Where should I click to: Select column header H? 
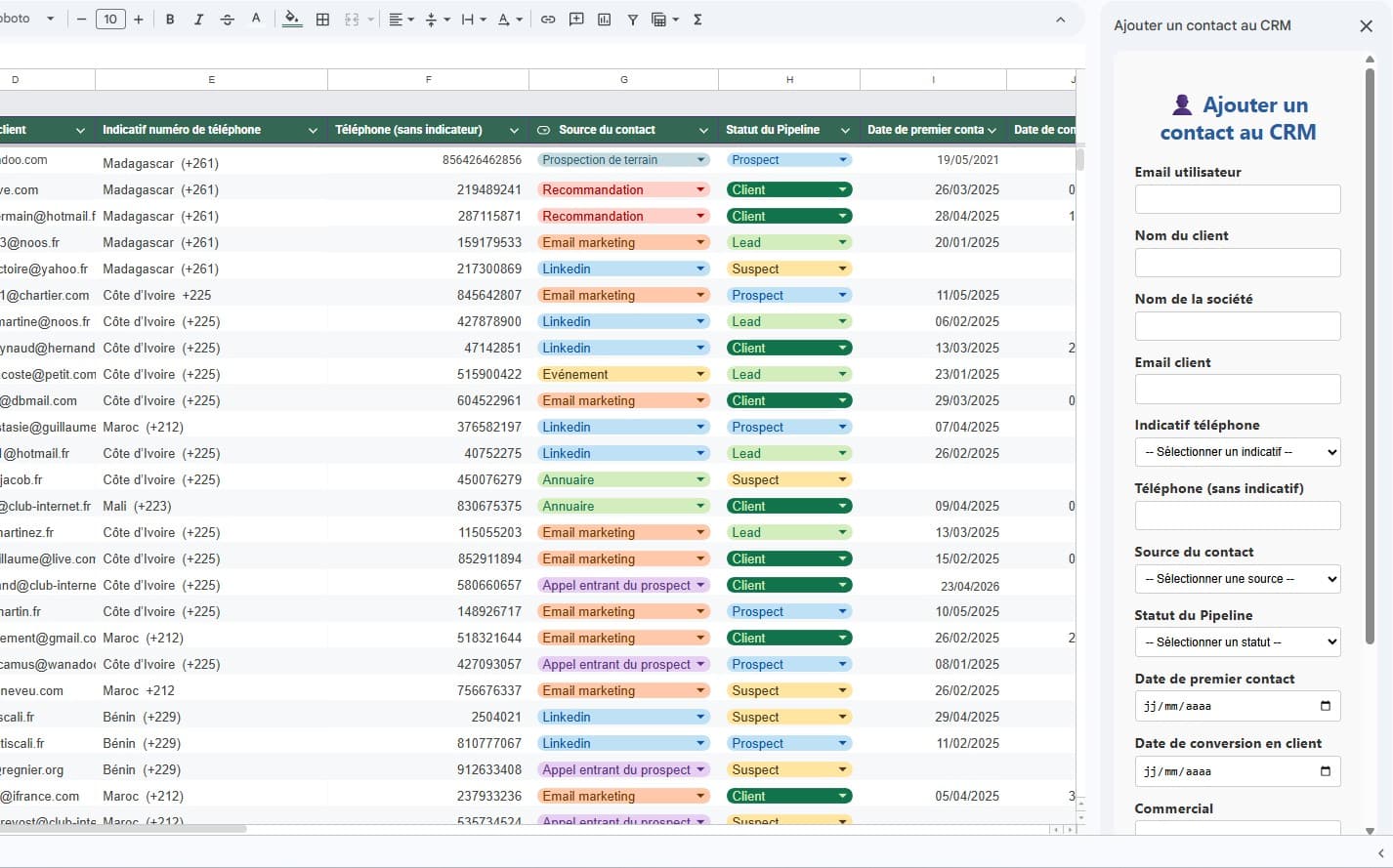coord(789,80)
